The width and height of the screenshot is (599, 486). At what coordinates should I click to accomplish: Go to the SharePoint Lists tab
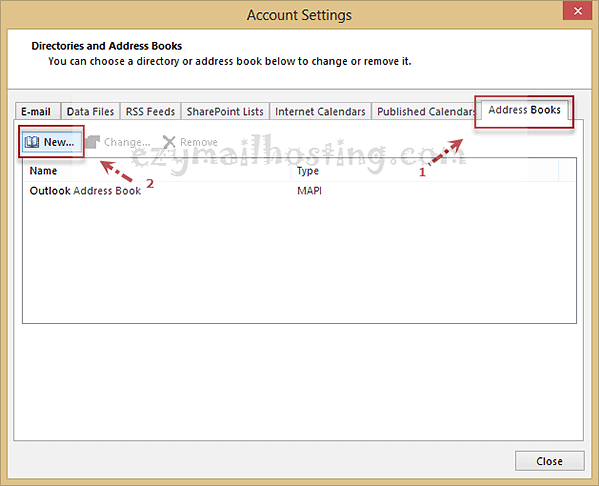tap(225, 111)
